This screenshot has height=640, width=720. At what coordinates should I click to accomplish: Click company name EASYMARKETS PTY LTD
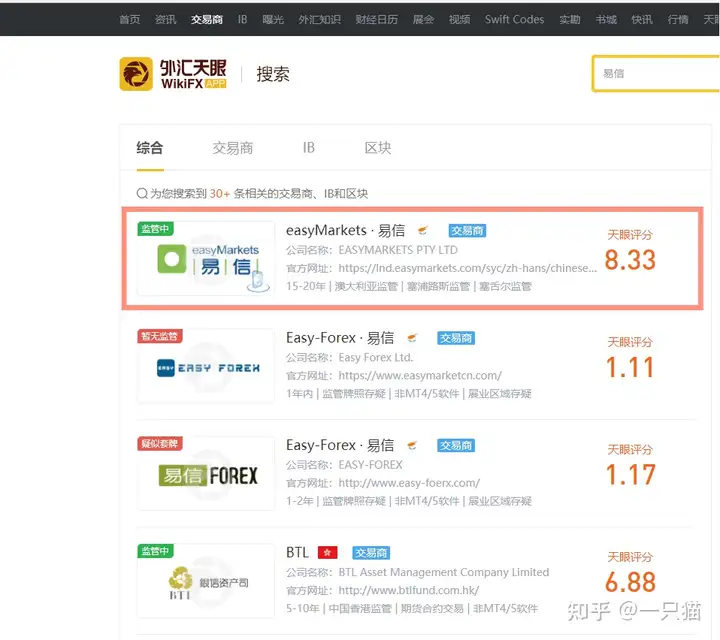click(x=398, y=250)
